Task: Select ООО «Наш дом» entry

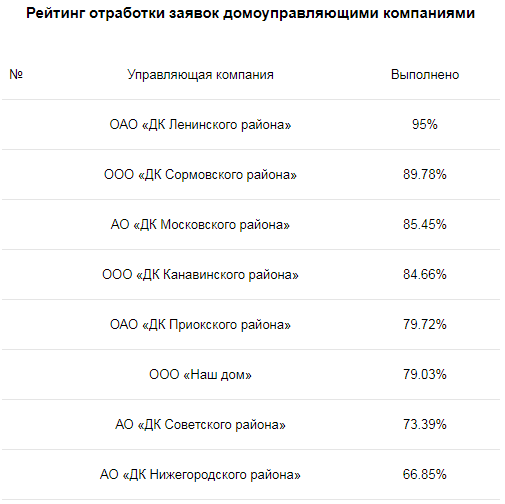Action: [200, 375]
